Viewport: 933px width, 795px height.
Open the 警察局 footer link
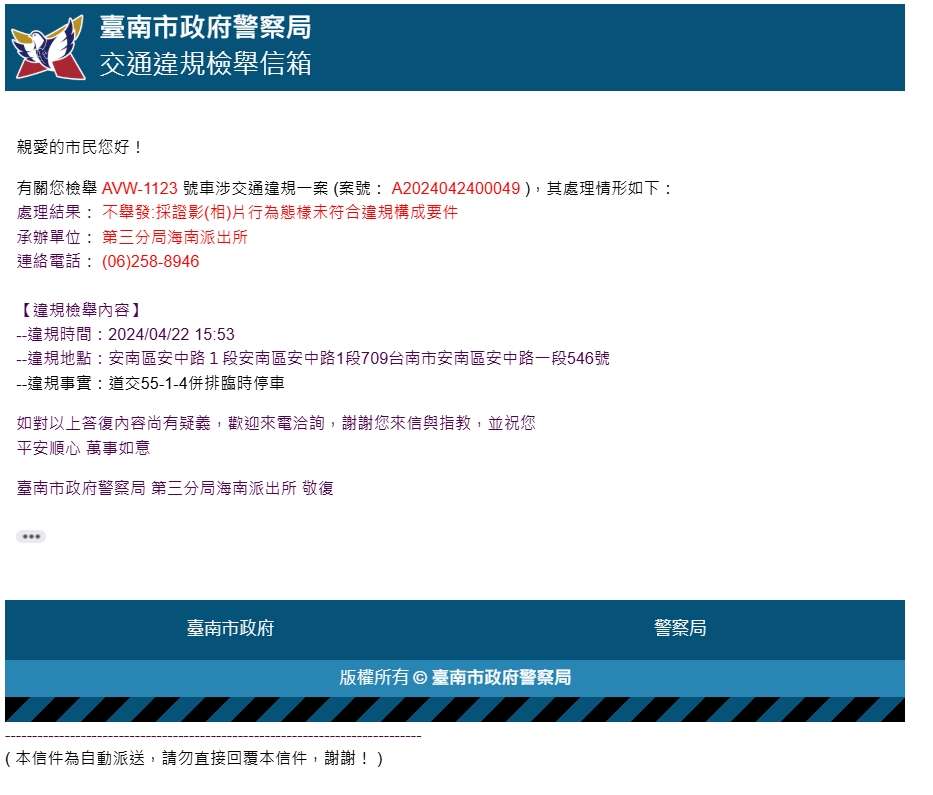click(x=680, y=628)
